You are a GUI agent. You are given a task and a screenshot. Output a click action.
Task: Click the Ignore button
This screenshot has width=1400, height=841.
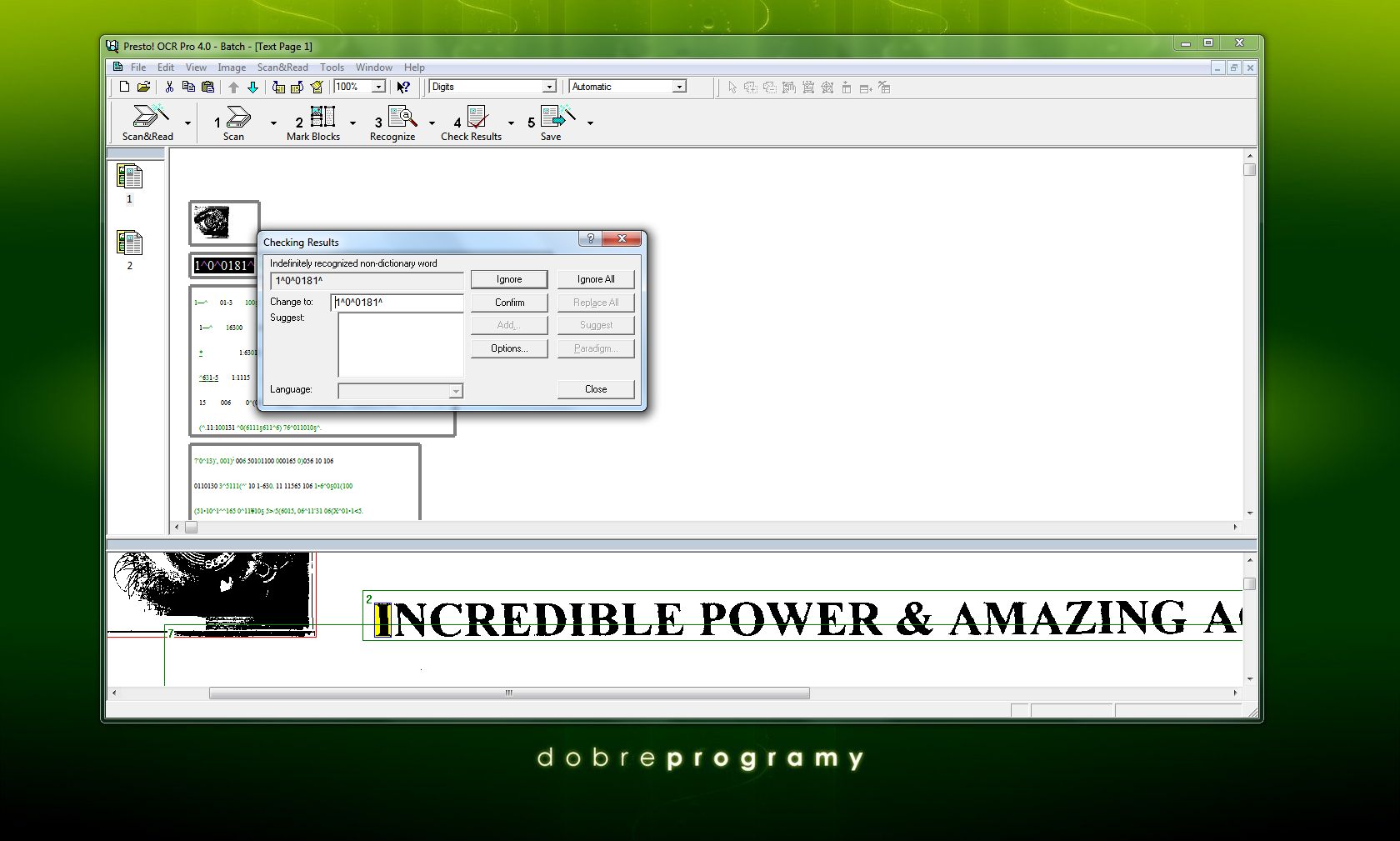click(x=509, y=279)
